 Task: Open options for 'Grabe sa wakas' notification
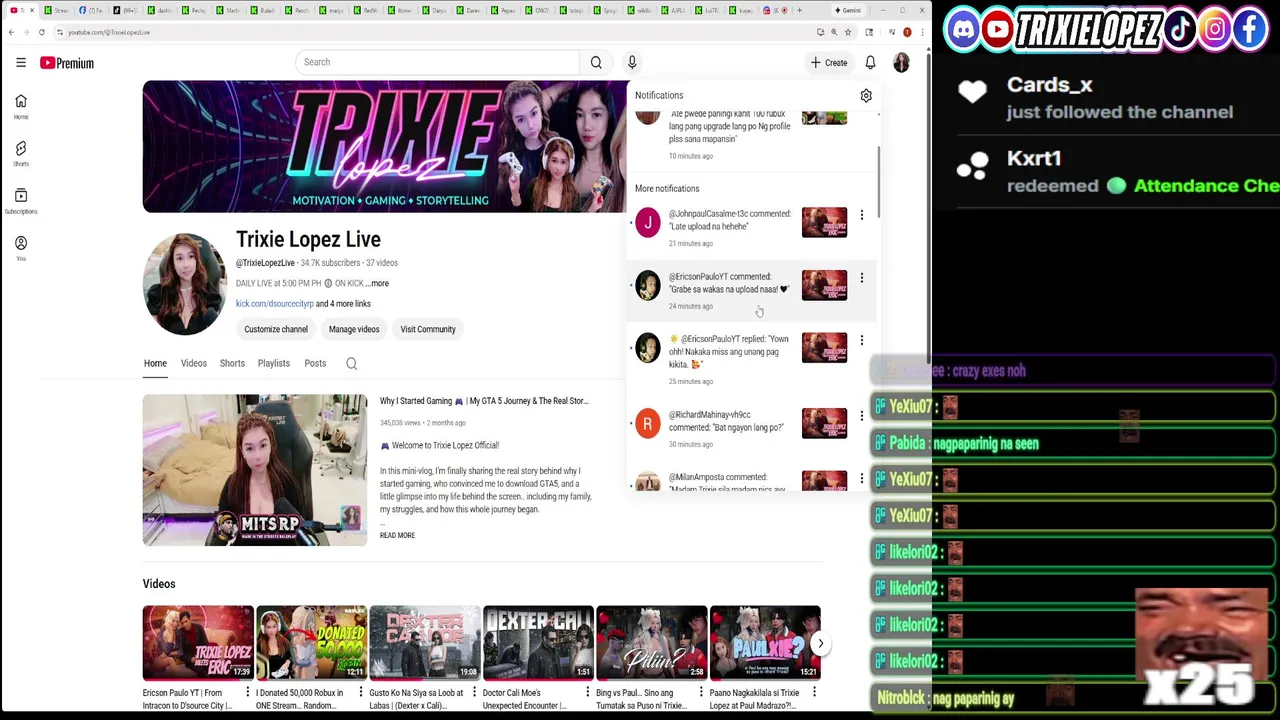[861, 278]
